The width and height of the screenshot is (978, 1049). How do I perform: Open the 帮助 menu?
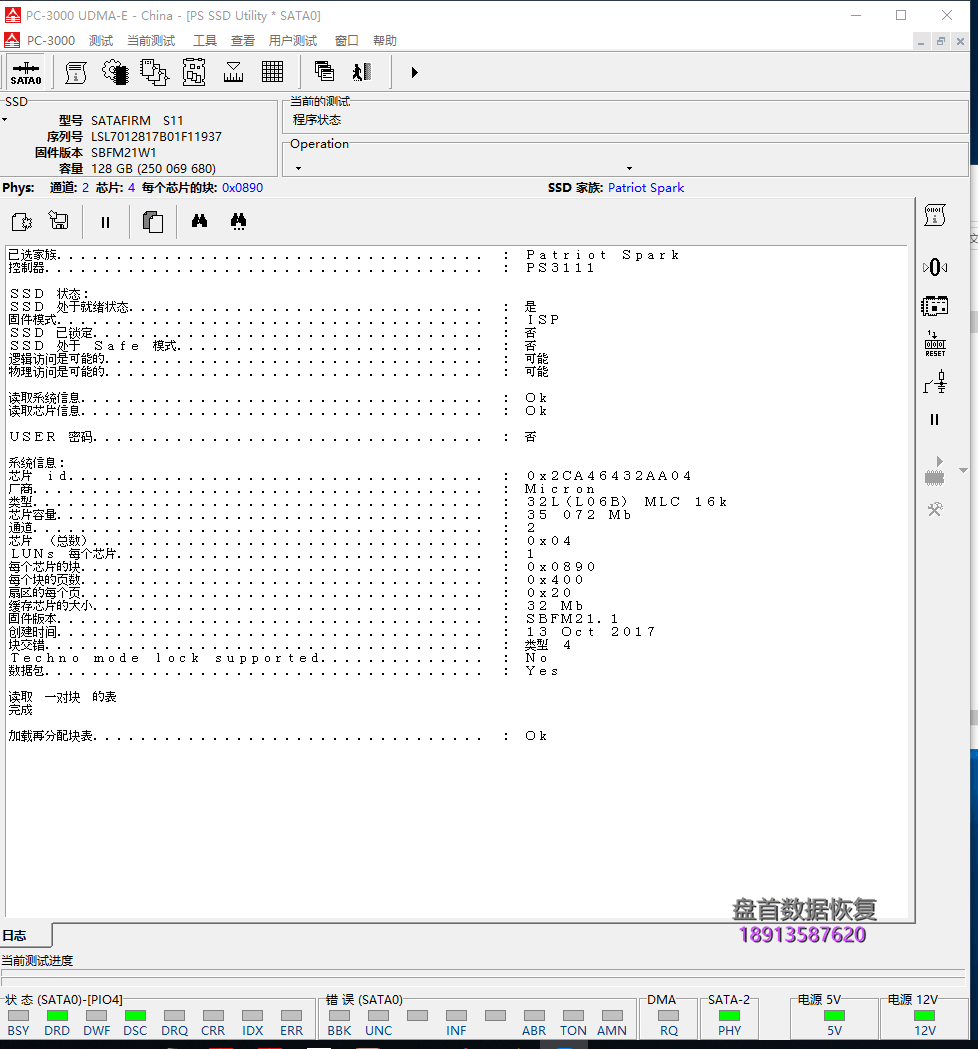[385, 41]
